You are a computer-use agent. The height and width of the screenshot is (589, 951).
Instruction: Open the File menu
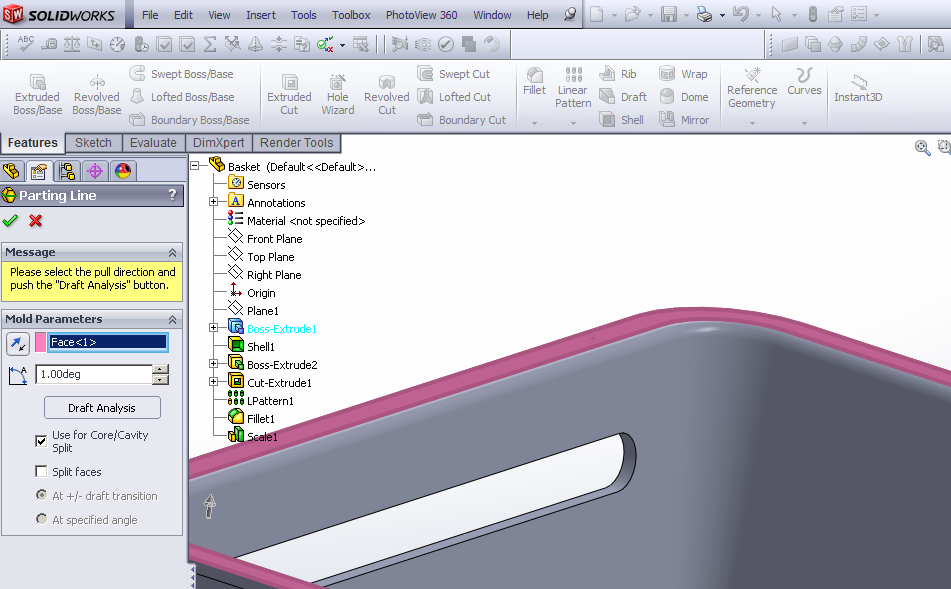(x=150, y=15)
